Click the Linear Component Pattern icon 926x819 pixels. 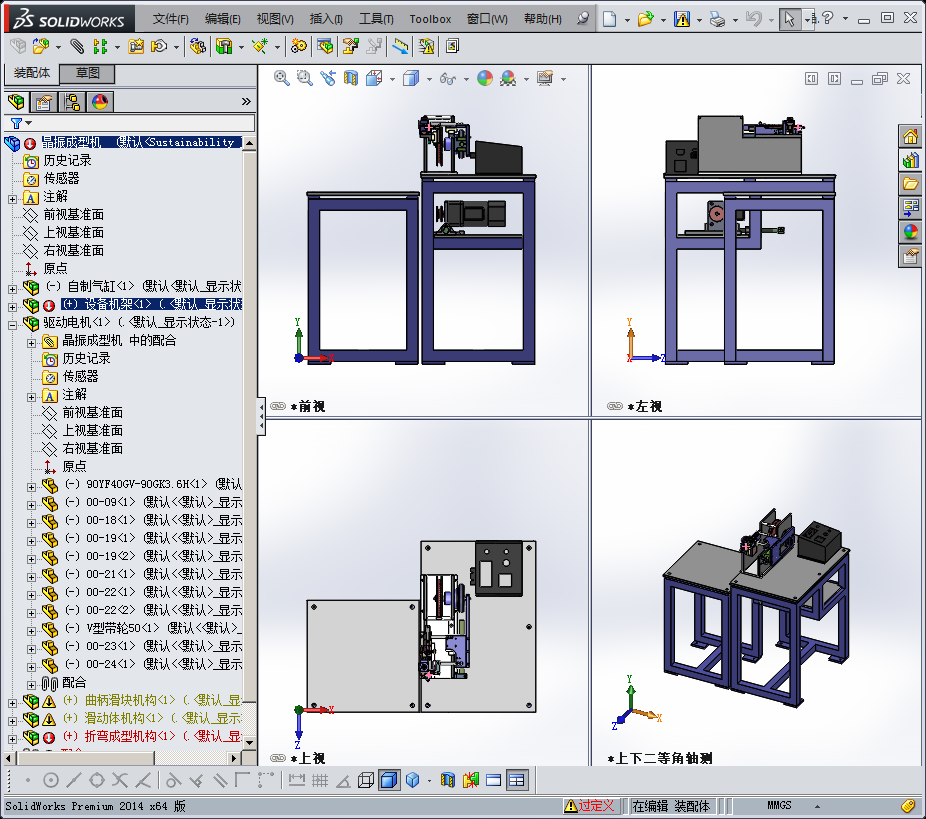click(x=101, y=46)
